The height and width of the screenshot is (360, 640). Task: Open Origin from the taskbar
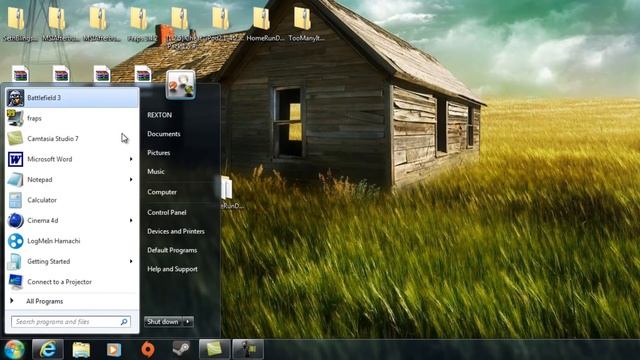point(147,350)
